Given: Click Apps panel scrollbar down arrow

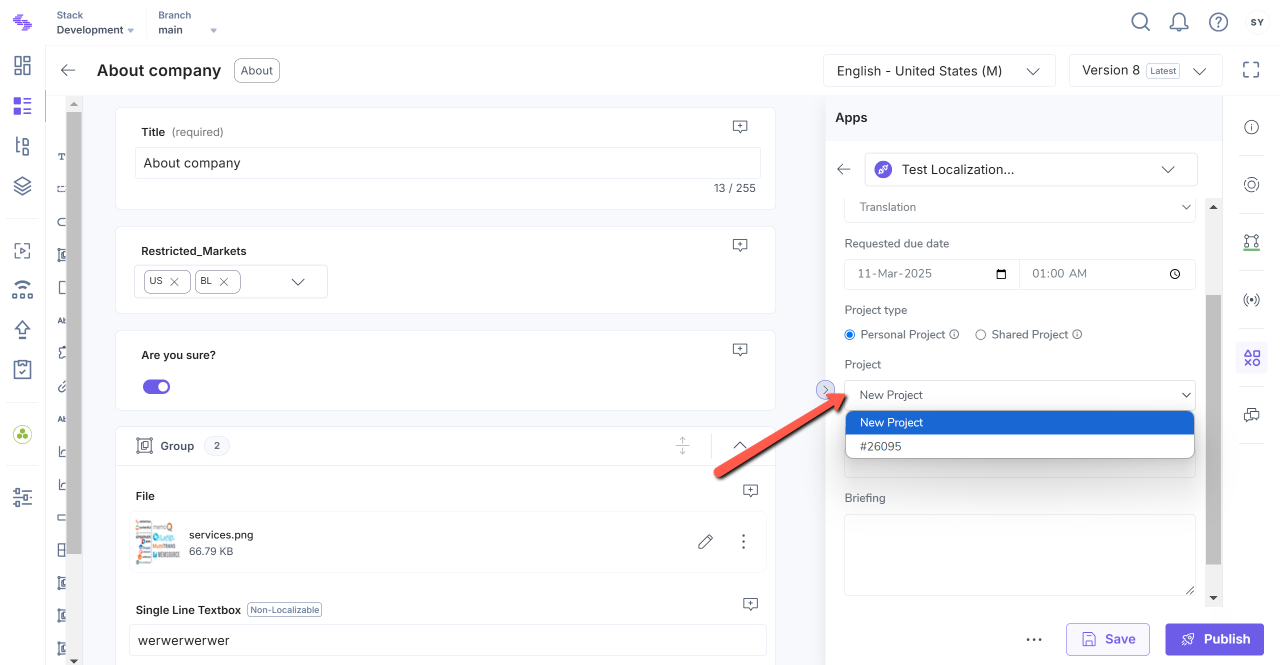Looking at the screenshot, I should (1214, 598).
